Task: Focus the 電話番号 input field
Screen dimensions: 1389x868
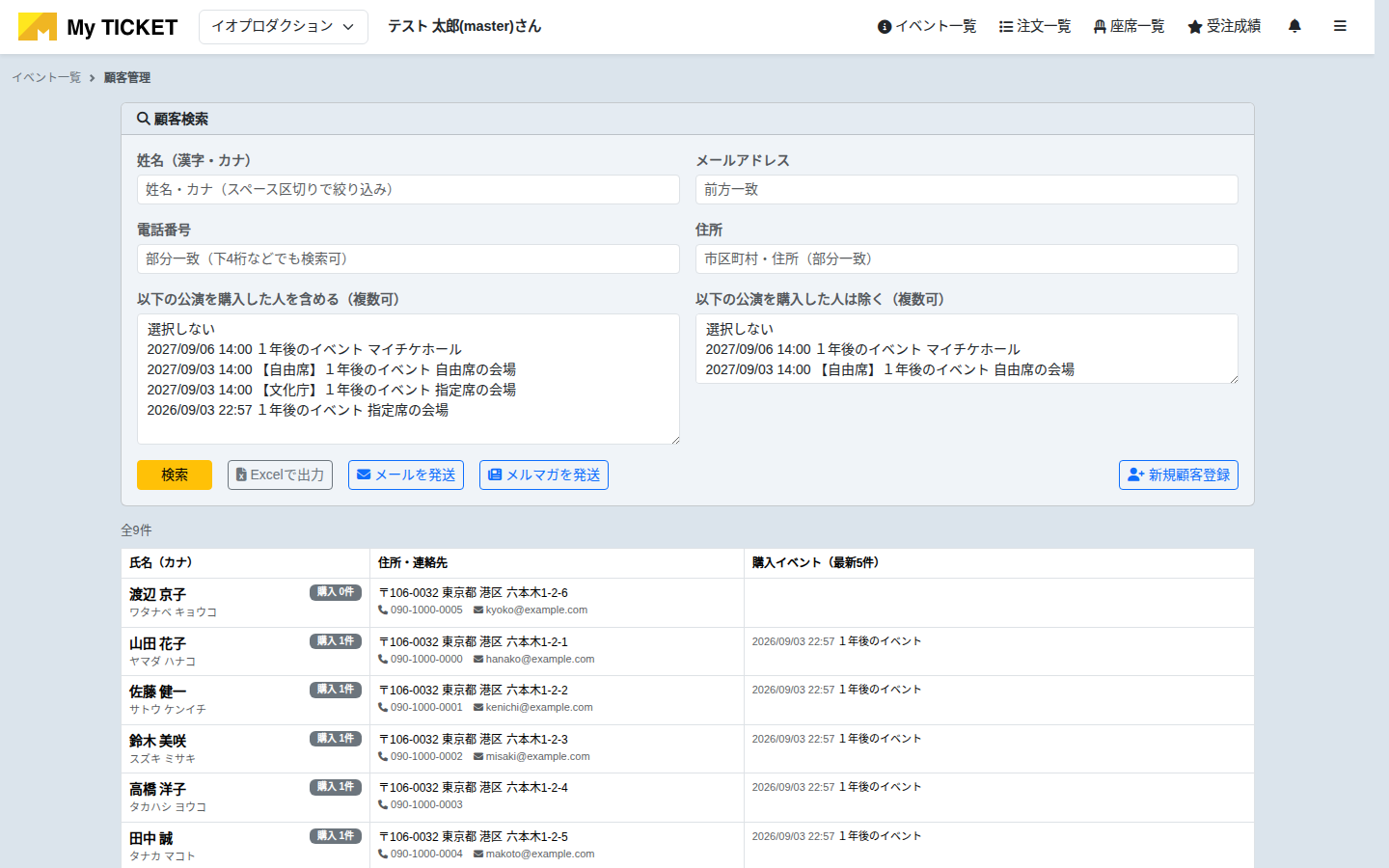Action: (x=408, y=259)
